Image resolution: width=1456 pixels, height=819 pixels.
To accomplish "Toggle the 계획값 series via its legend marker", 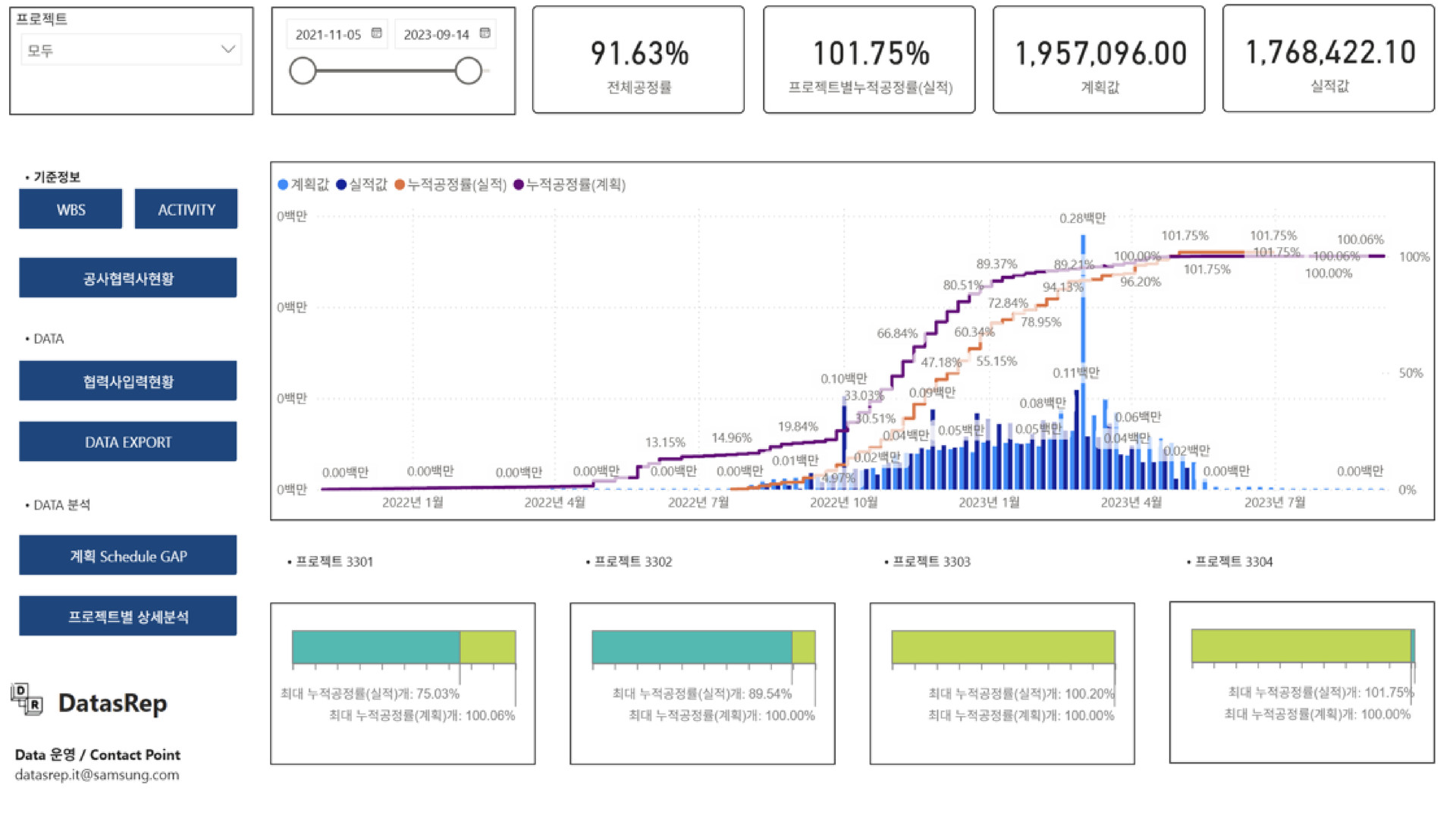I will tap(283, 184).
